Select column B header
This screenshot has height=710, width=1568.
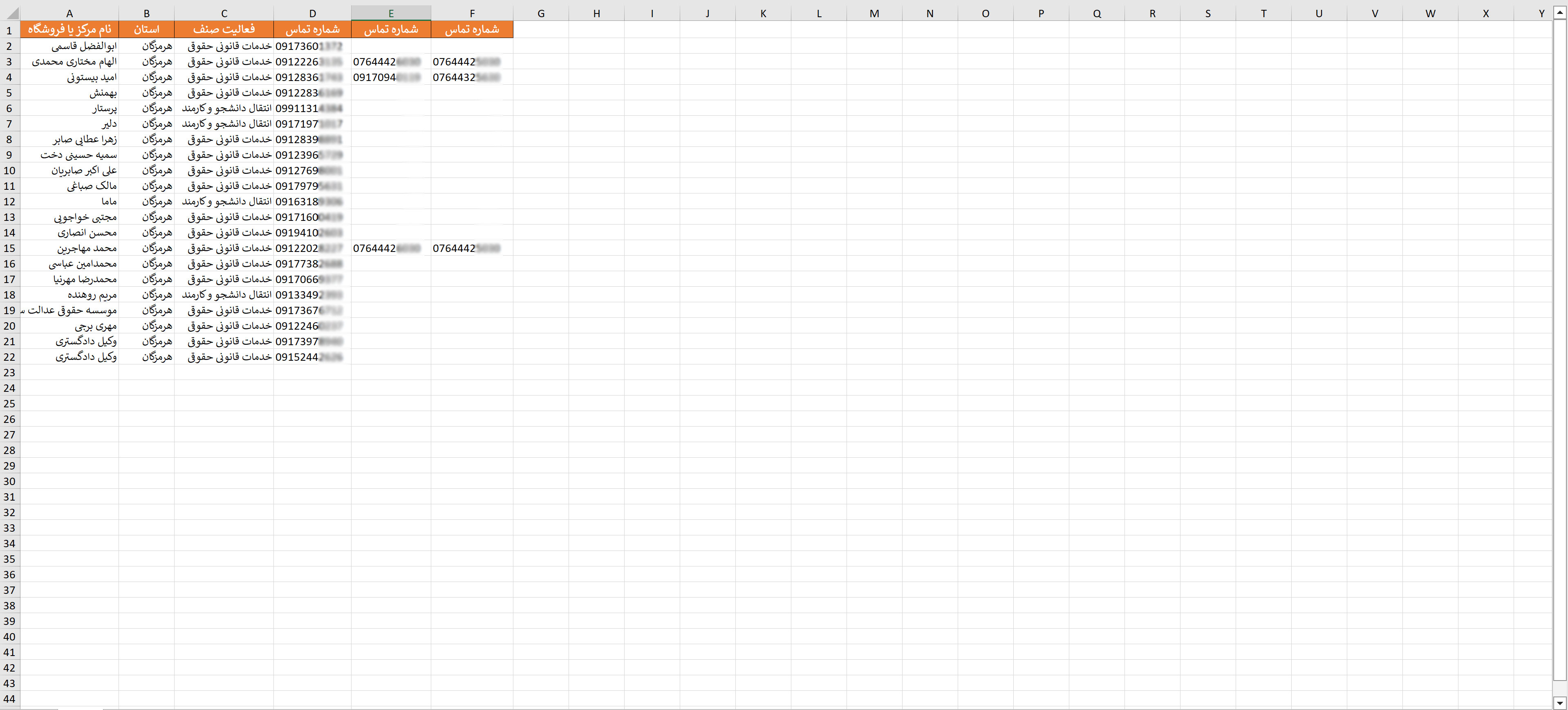point(147,13)
